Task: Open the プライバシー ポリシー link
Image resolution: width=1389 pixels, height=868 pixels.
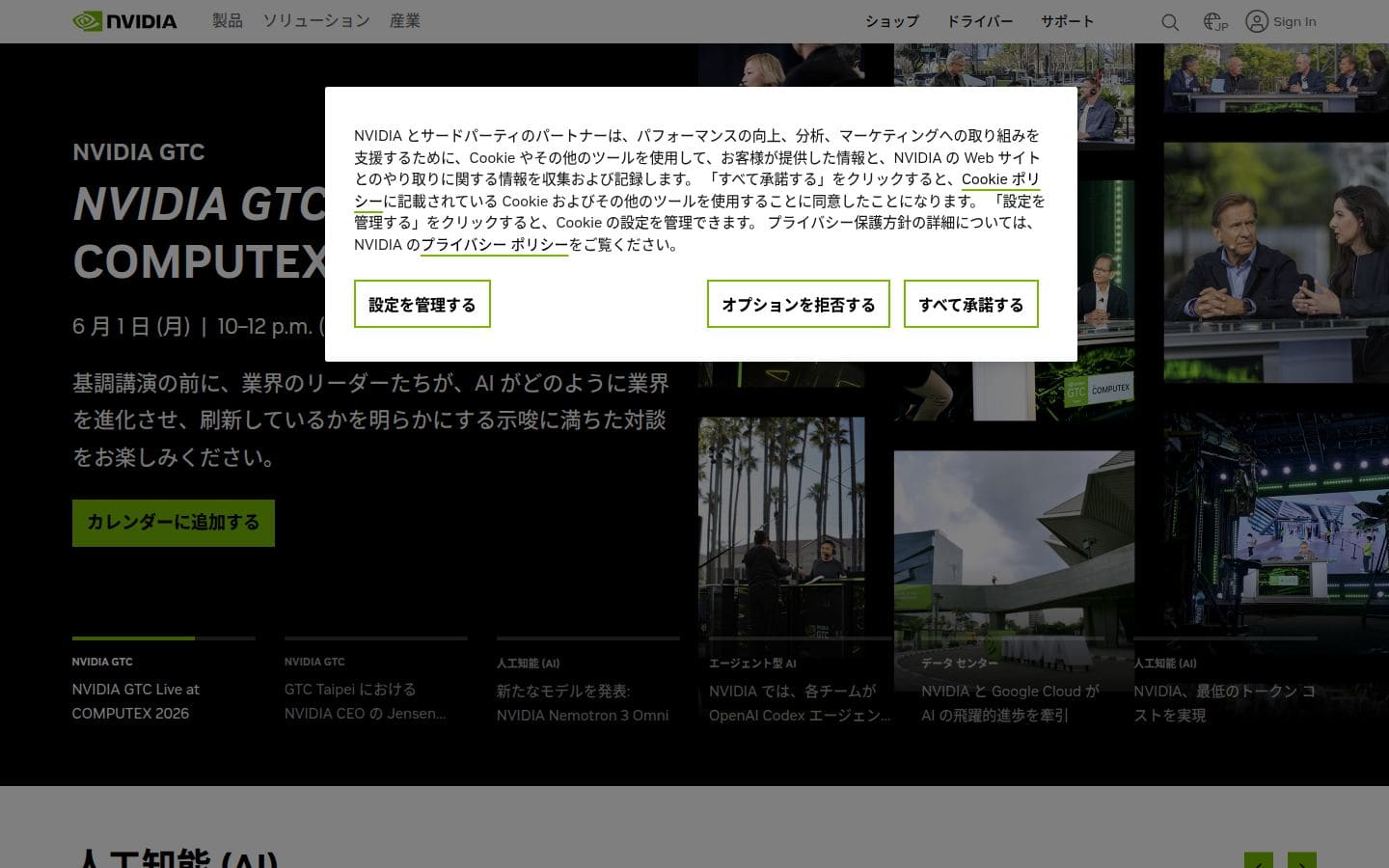Action: tap(495, 245)
